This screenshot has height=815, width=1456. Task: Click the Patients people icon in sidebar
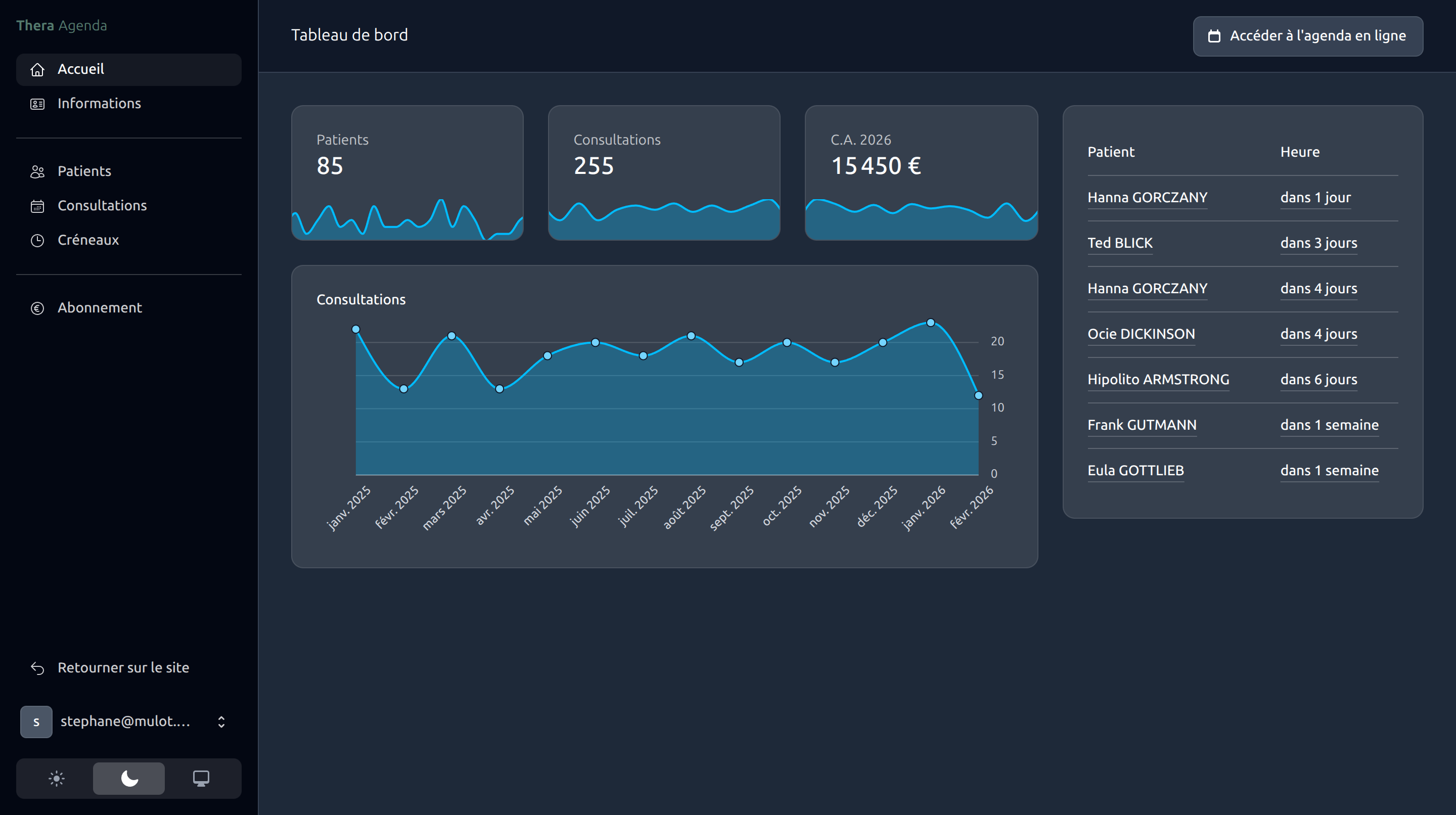tap(37, 172)
